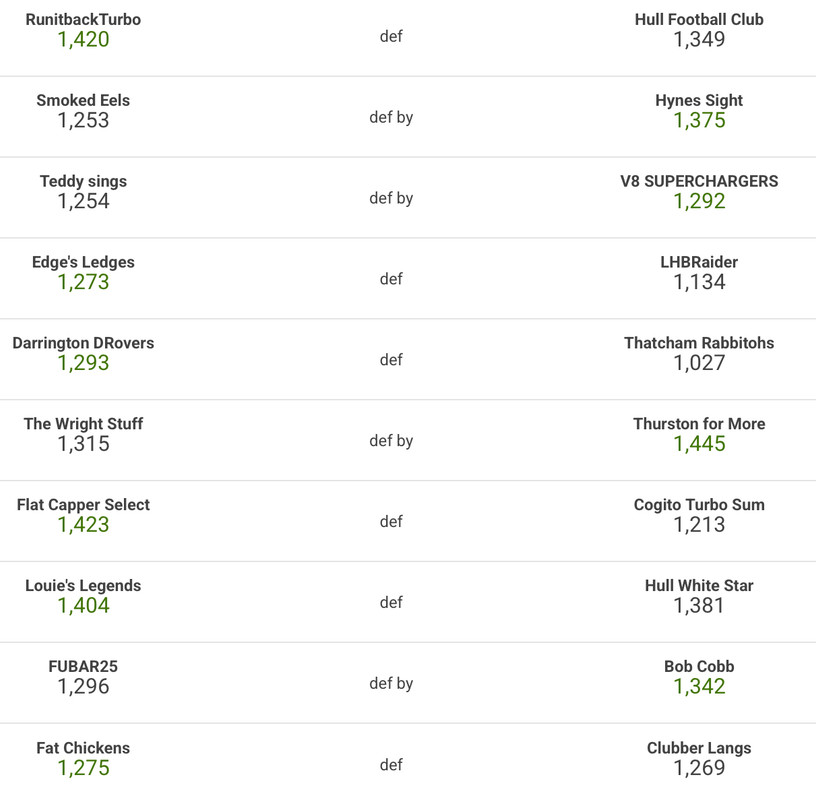Select the Fat Chickens team
816x800 pixels.
pyautogui.click(x=83, y=748)
